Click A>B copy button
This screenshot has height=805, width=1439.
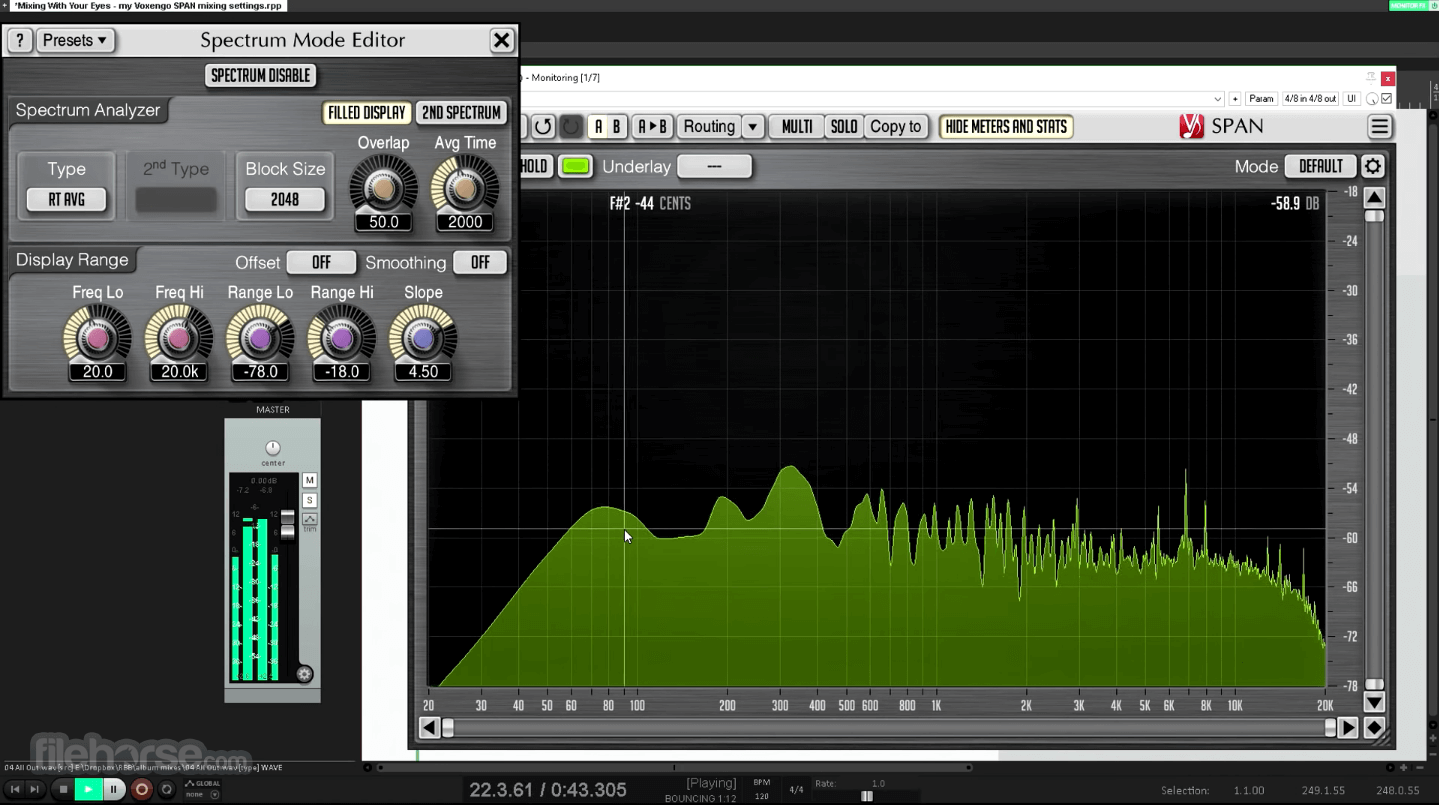pos(652,127)
